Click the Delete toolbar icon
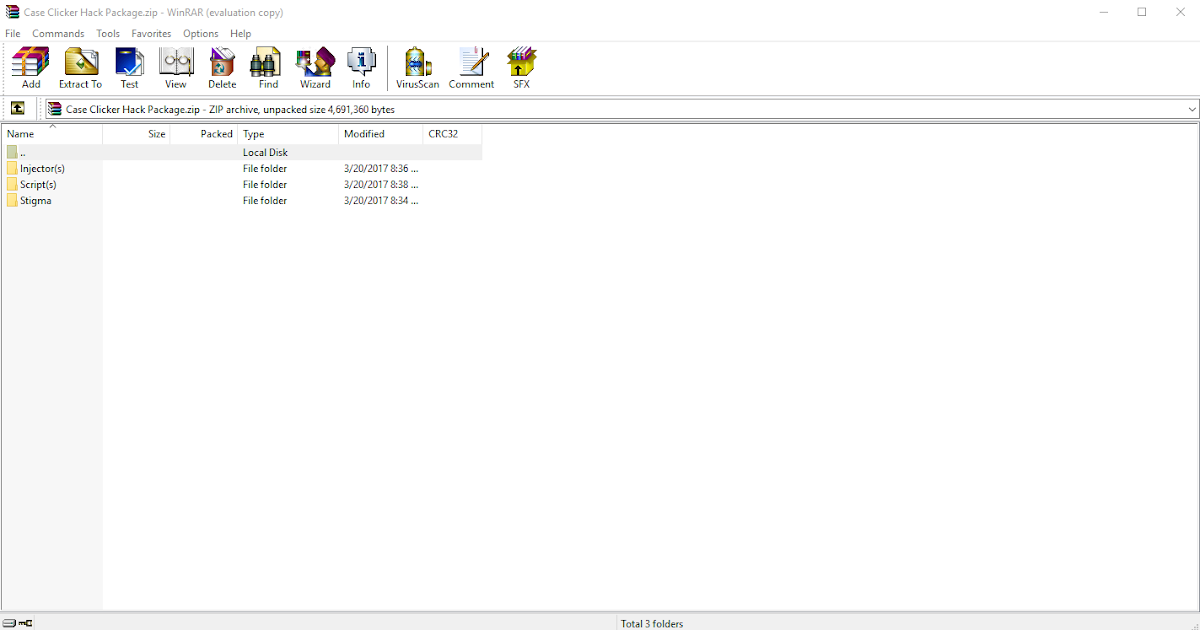The height and width of the screenshot is (630, 1200). click(222, 68)
